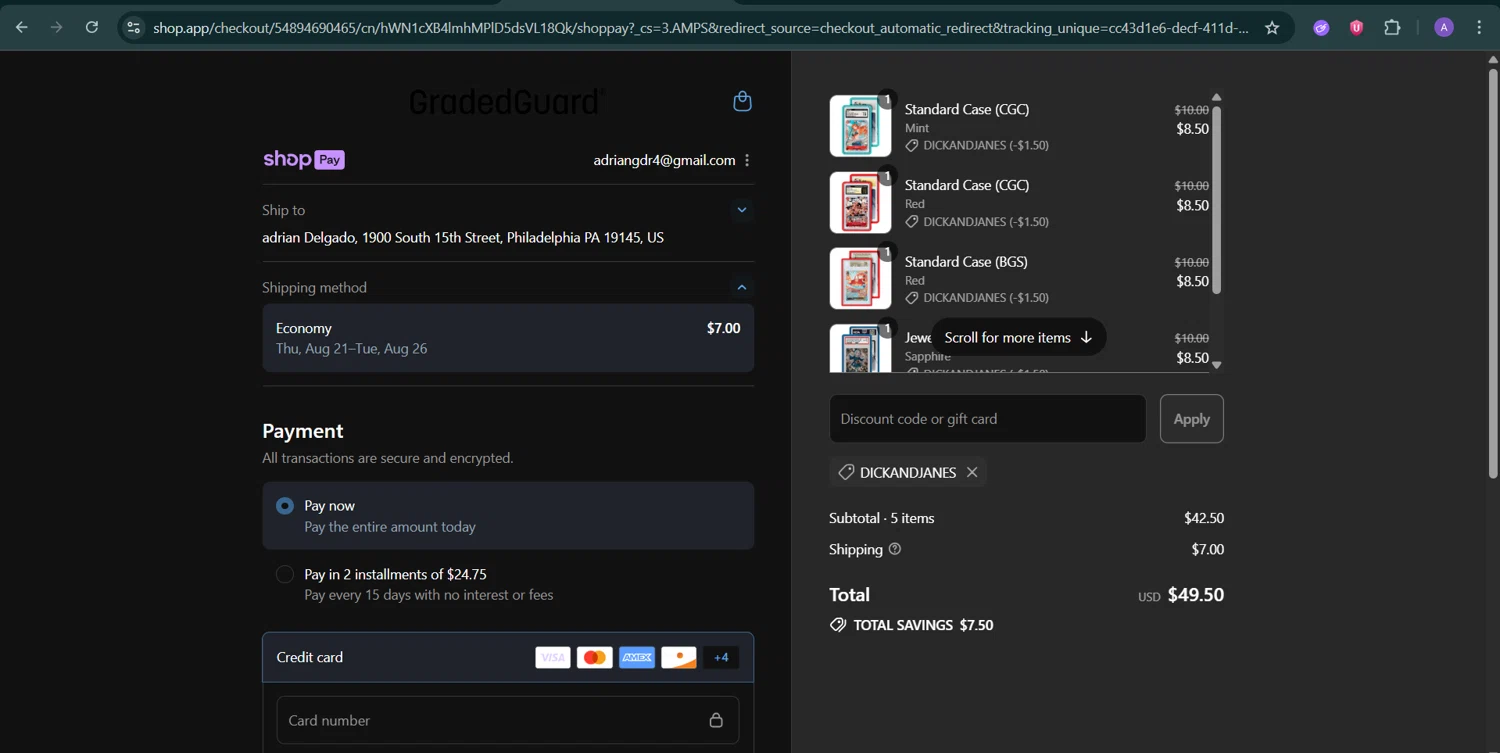The width and height of the screenshot is (1500, 753).
Task: Click the Payment section heading
Action: (303, 431)
